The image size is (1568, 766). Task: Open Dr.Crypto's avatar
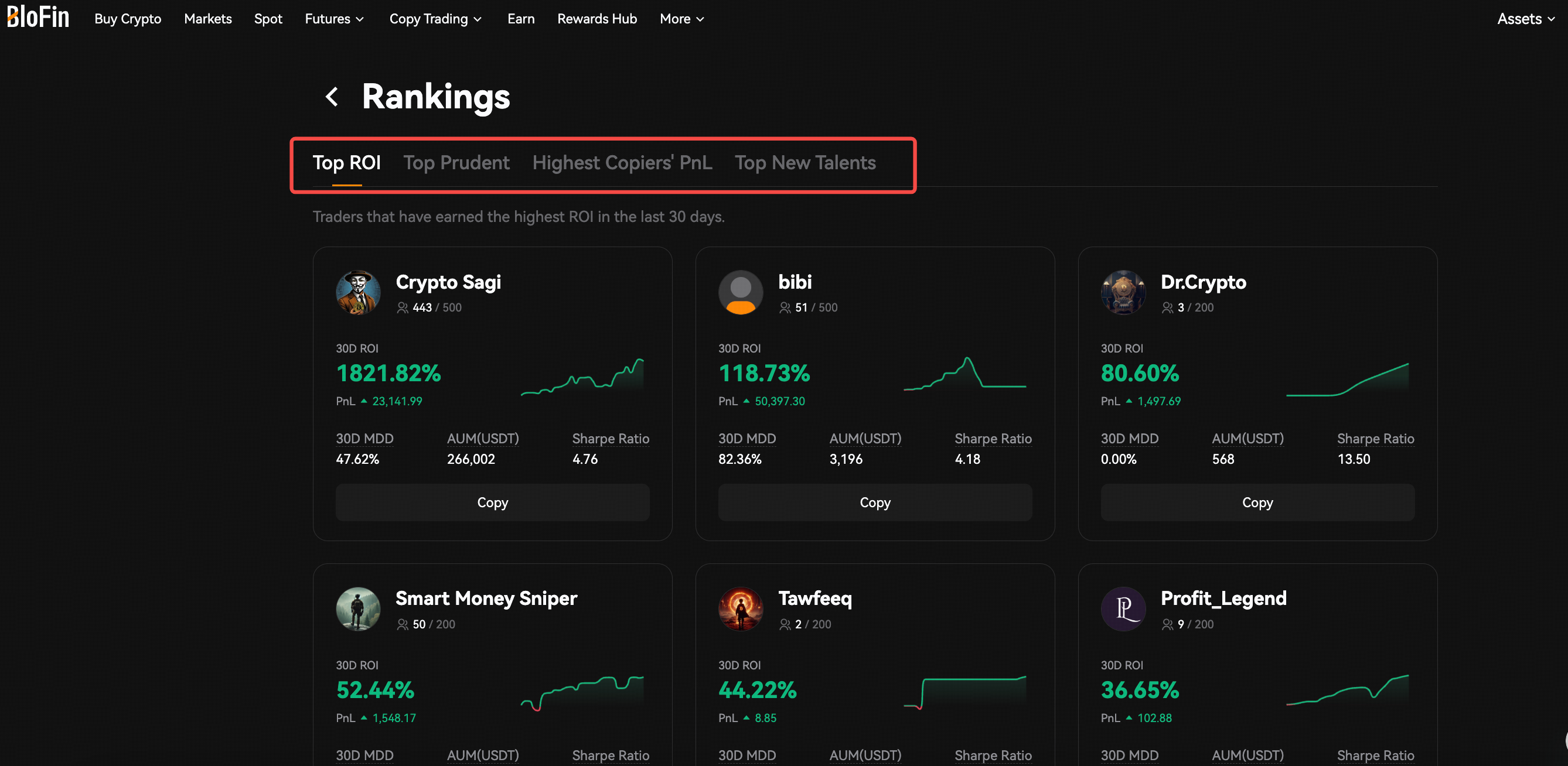pos(1123,293)
